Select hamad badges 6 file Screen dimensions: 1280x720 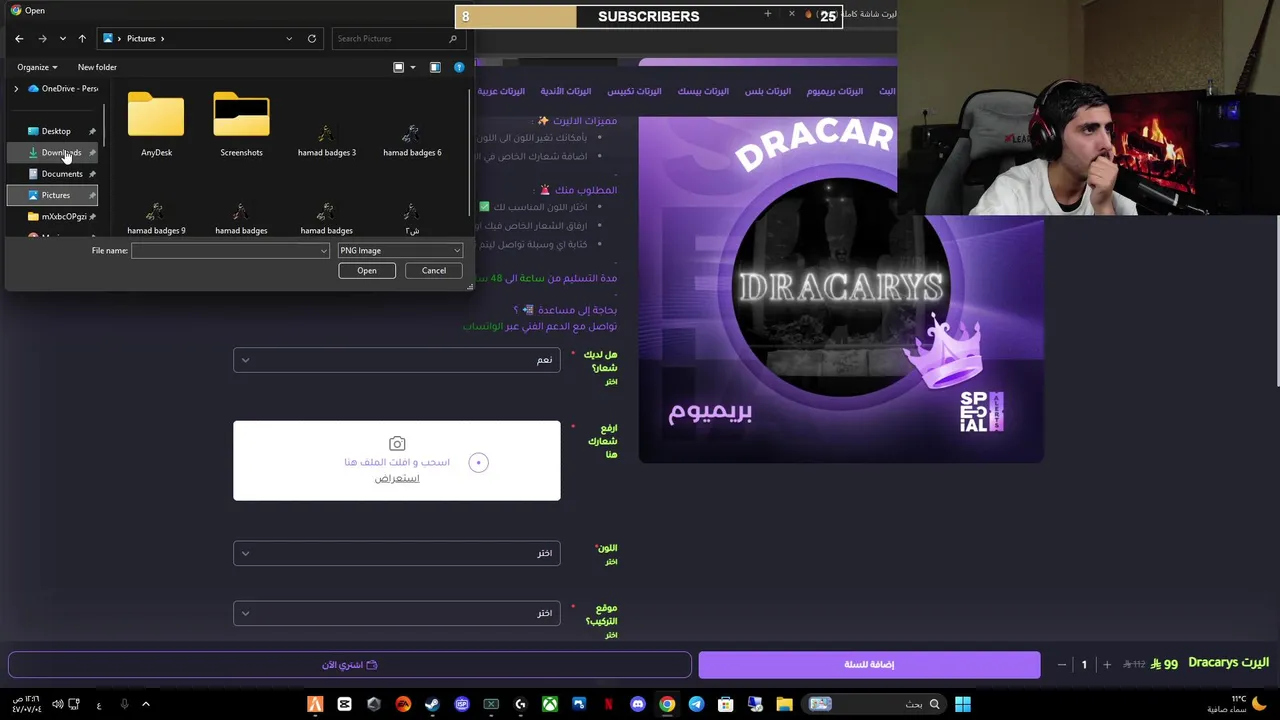pos(412,138)
